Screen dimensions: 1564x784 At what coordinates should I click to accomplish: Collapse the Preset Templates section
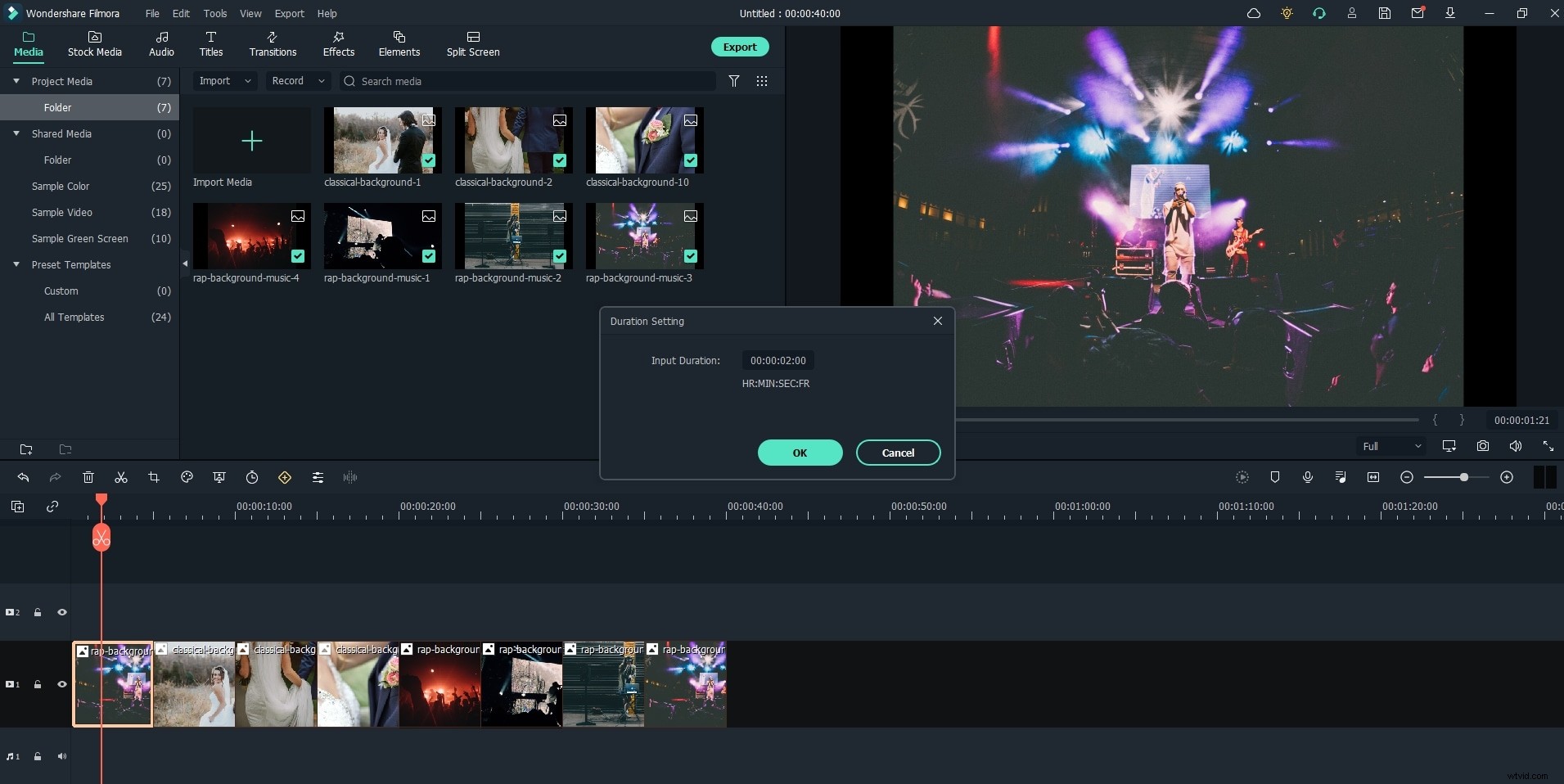point(16,264)
